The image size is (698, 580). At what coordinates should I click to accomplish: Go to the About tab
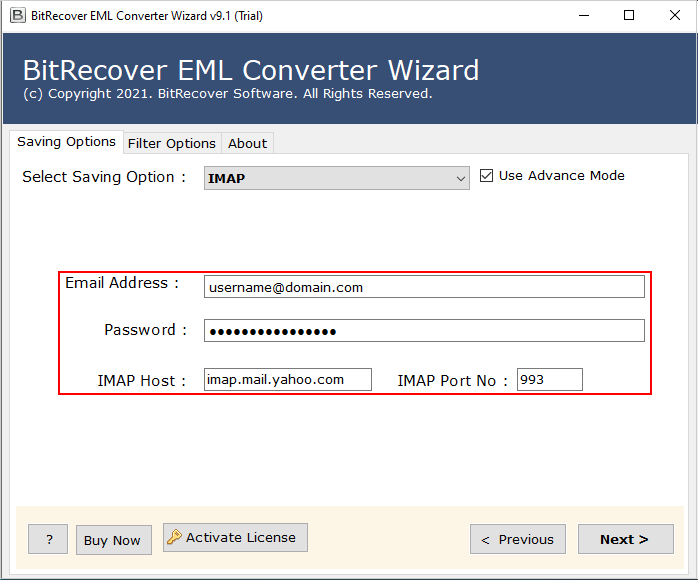(247, 143)
